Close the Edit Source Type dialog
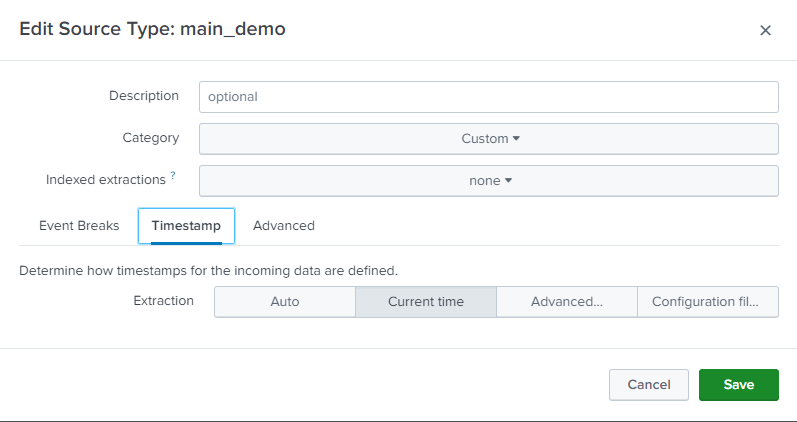 point(765,30)
